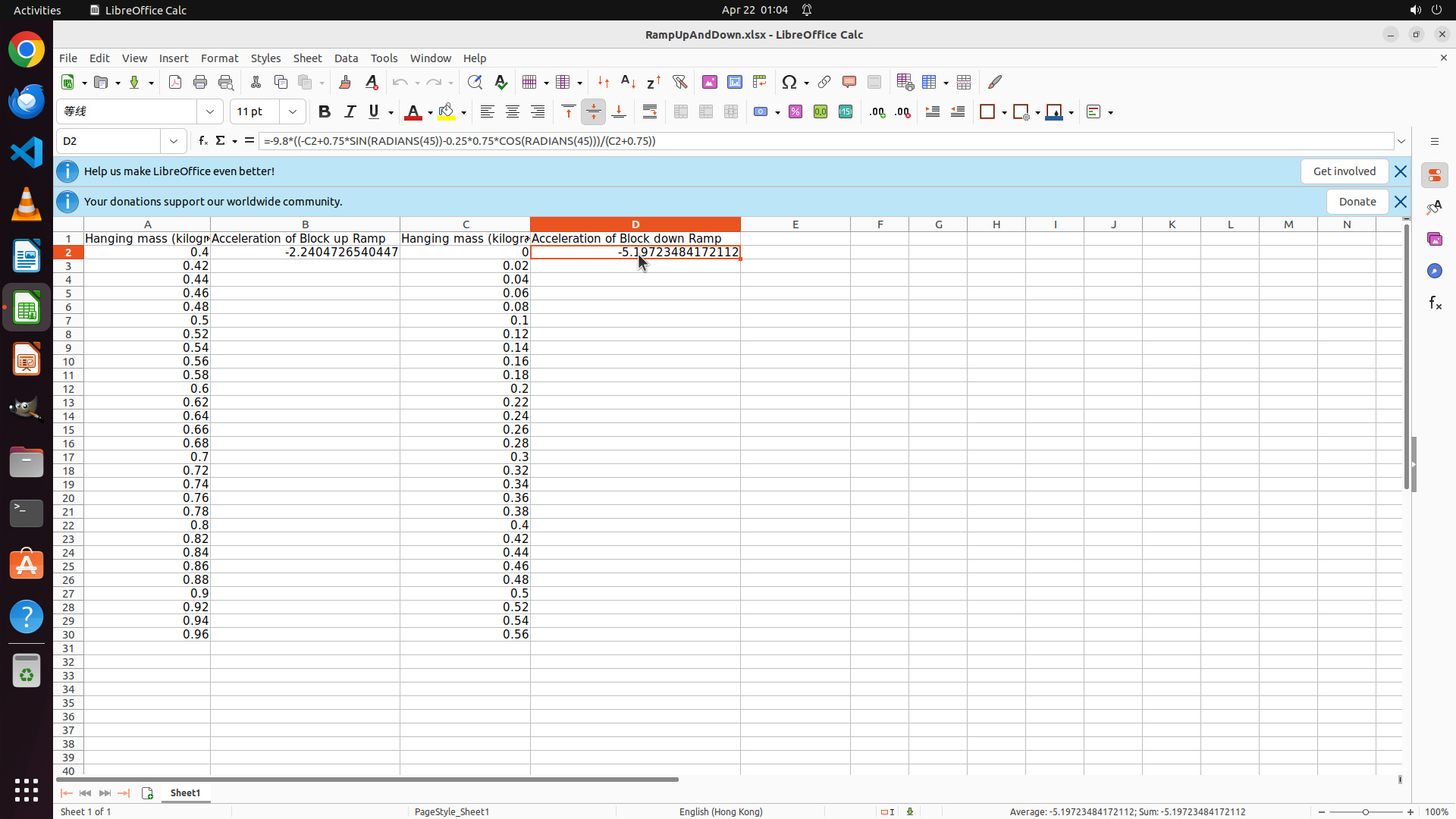The image size is (1456, 819).
Task: Expand the font name dropdown
Action: (210, 112)
